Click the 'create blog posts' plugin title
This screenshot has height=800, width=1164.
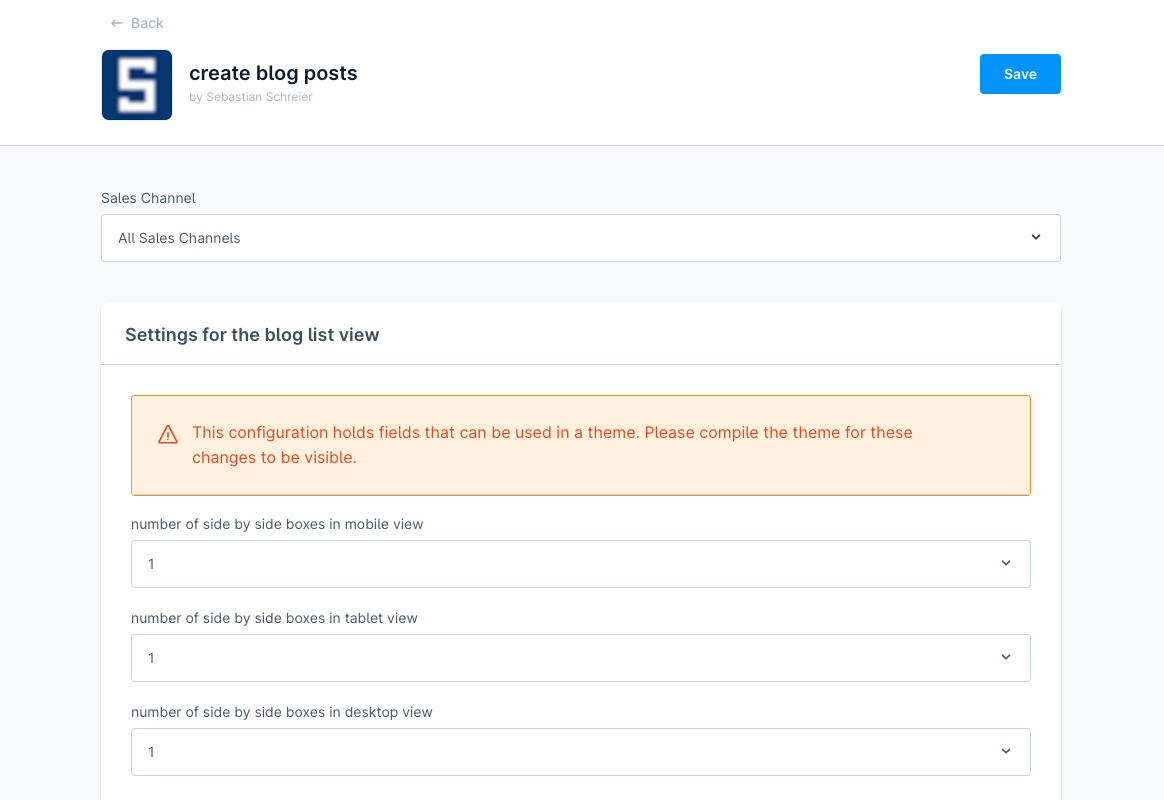coord(273,73)
